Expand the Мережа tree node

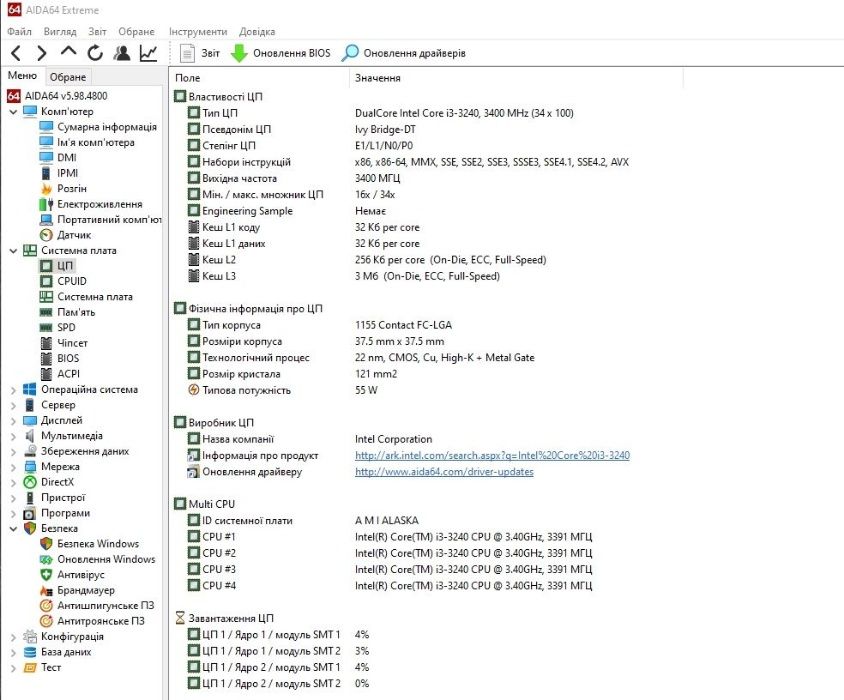coord(13,467)
